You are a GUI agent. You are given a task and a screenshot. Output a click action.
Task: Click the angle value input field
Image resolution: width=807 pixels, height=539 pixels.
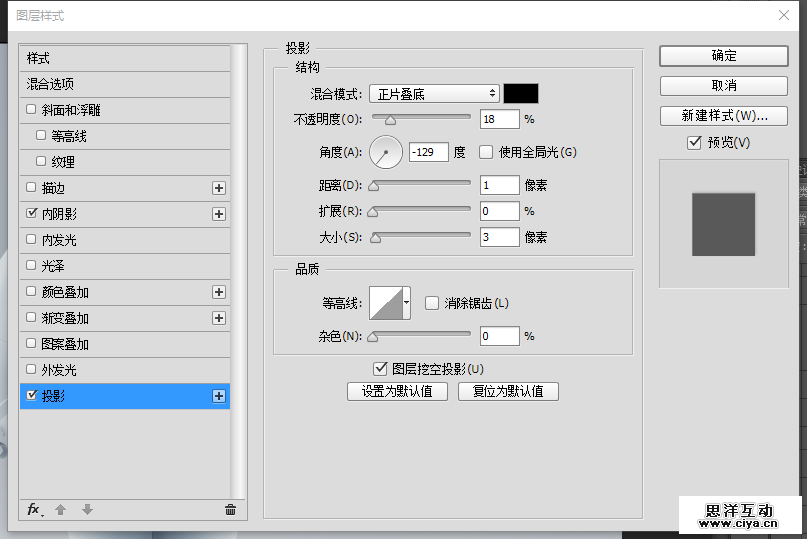[x=428, y=153]
